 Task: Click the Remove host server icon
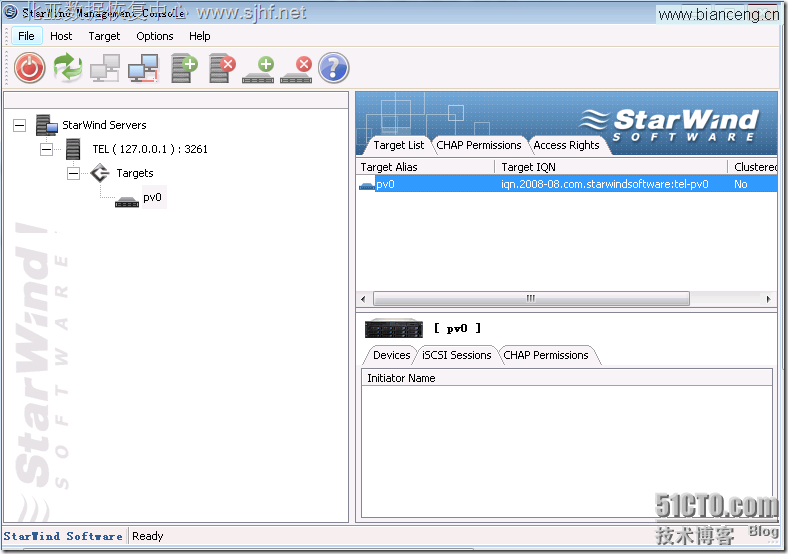click(x=222, y=68)
